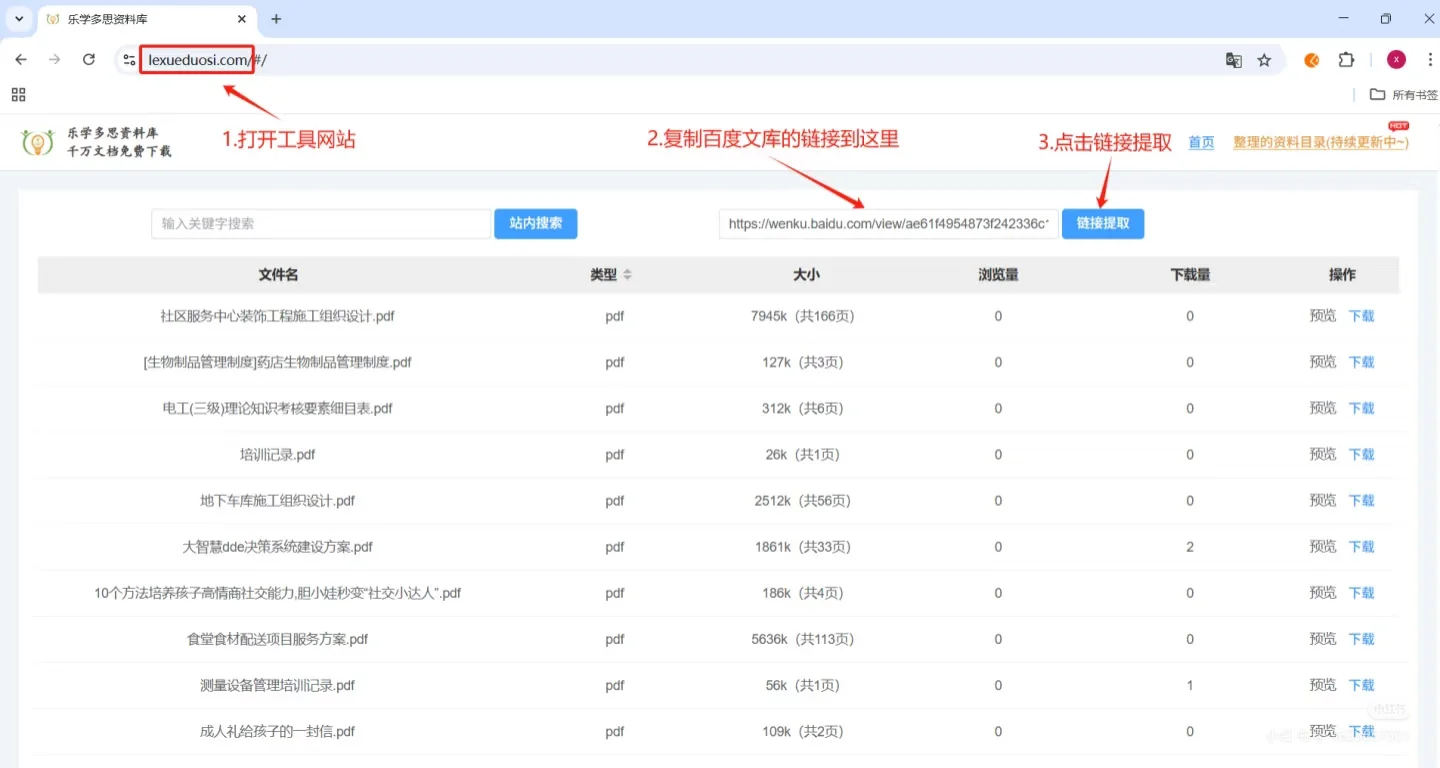This screenshot has height=768, width=1440.
Task: Open the Chrome three-dot menu
Action: point(1432,60)
